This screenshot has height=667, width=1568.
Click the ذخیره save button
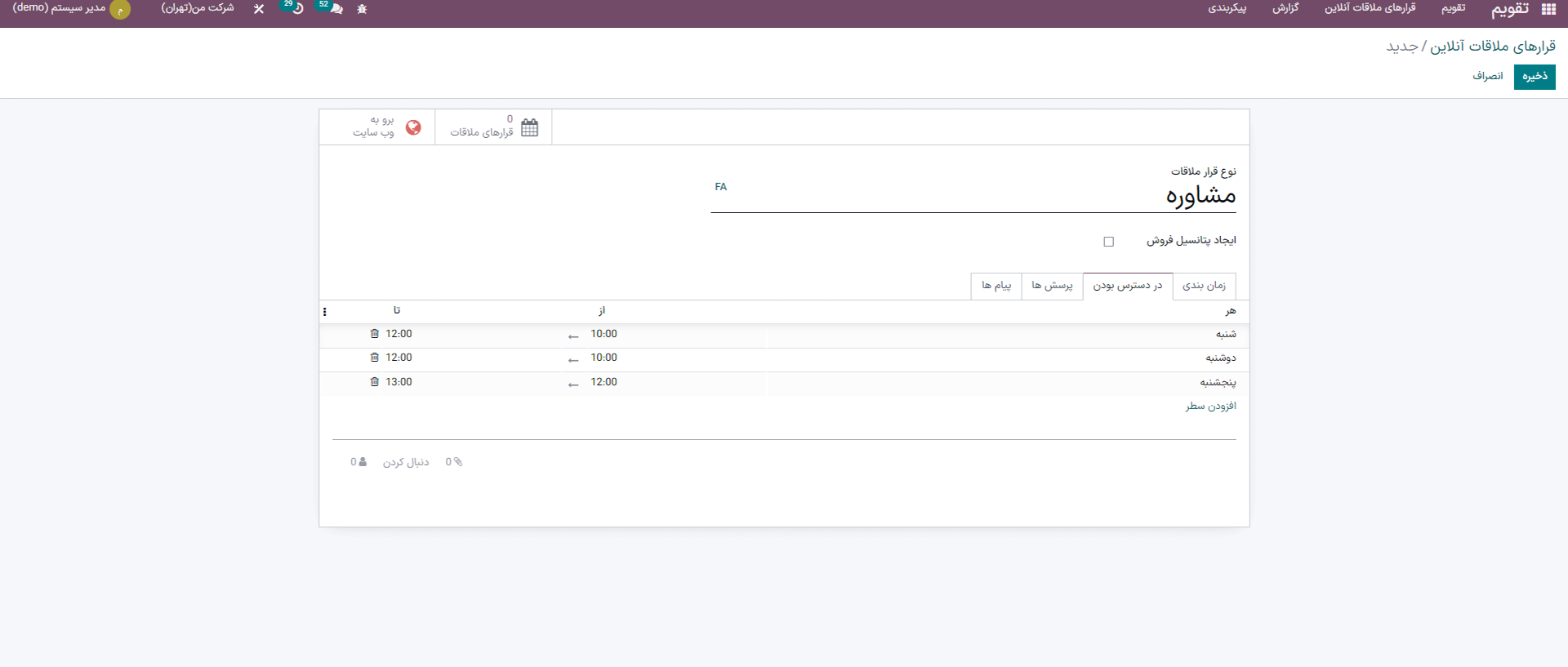[x=1535, y=77]
